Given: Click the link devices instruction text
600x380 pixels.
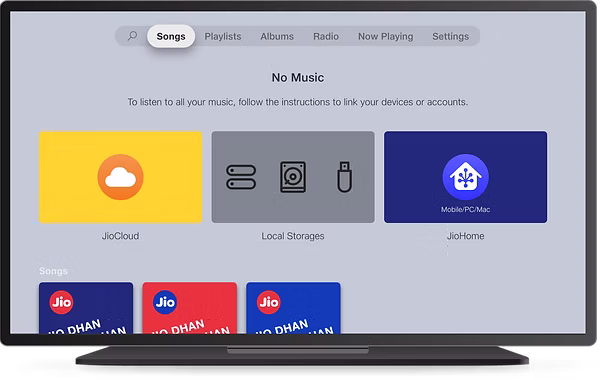Looking at the screenshot, I should 298,102.
